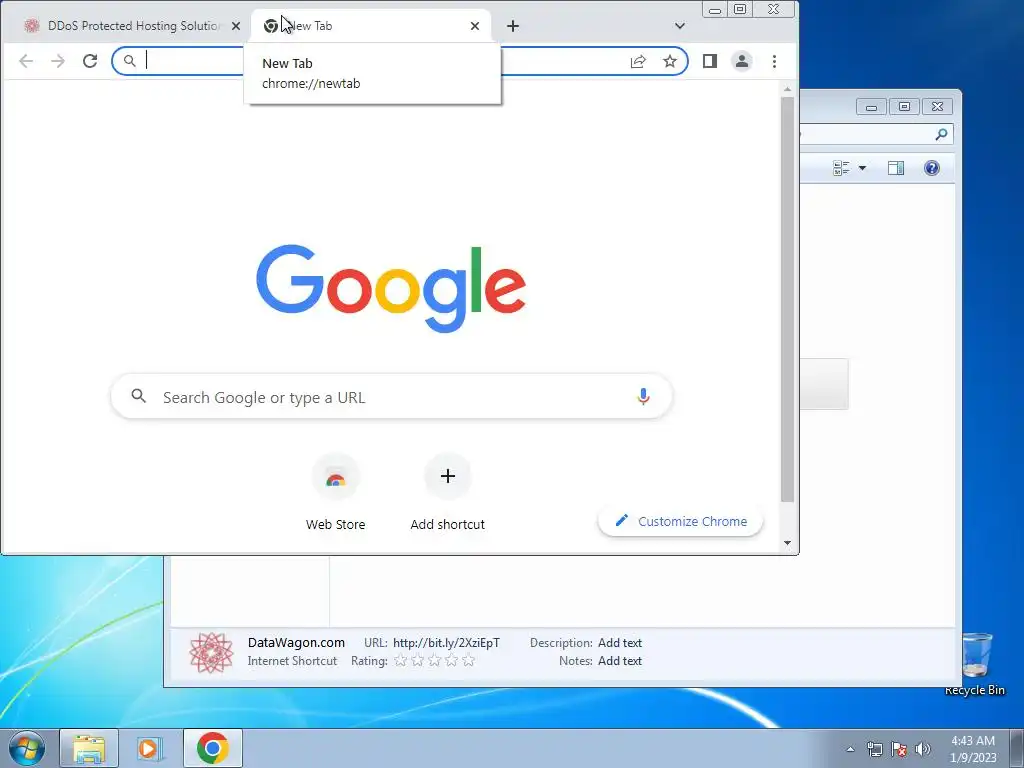
Task: Open the Windows Start menu orb
Action: click(27, 748)
